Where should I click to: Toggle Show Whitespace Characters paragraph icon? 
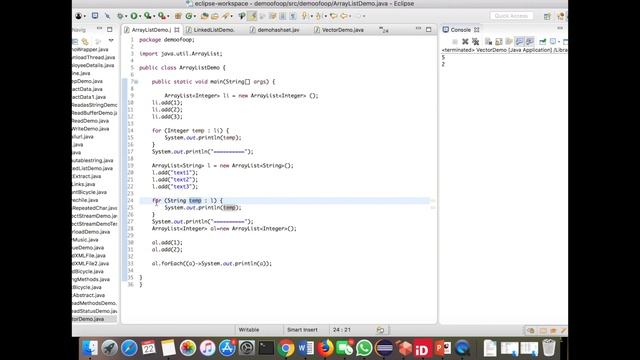point(292,16)
